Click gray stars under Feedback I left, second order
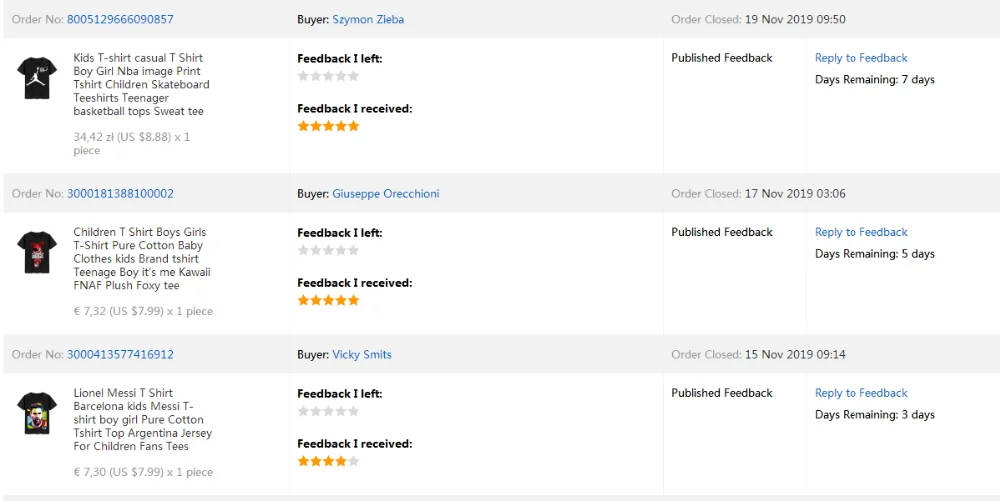The height and width of the screenshot is (501, 1000). [328, 250]
